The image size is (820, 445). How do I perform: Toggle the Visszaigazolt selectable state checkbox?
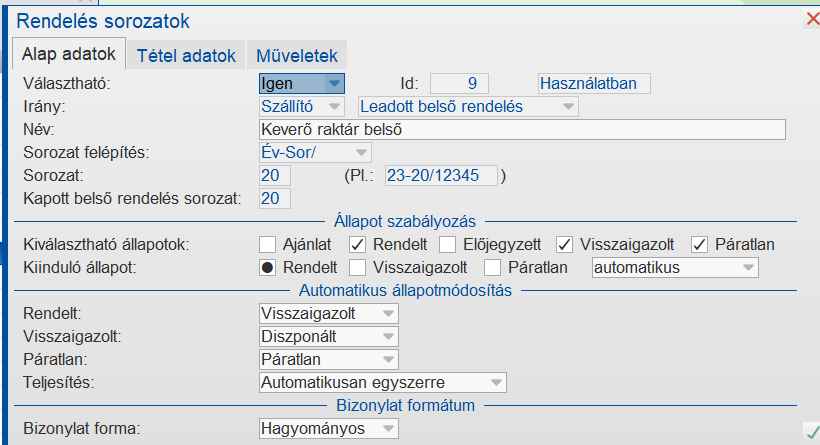point(565,243)
